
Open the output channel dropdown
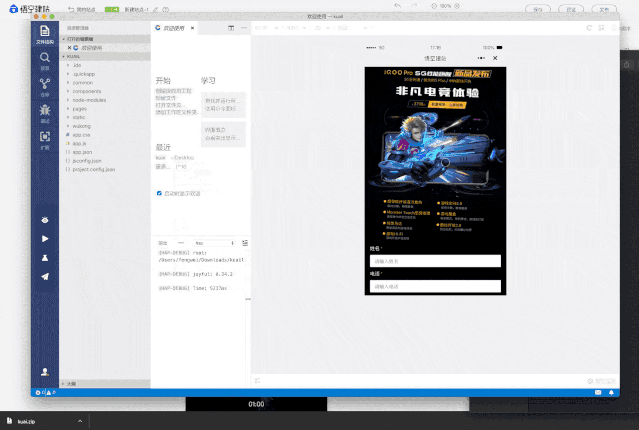tap(214, 243)
